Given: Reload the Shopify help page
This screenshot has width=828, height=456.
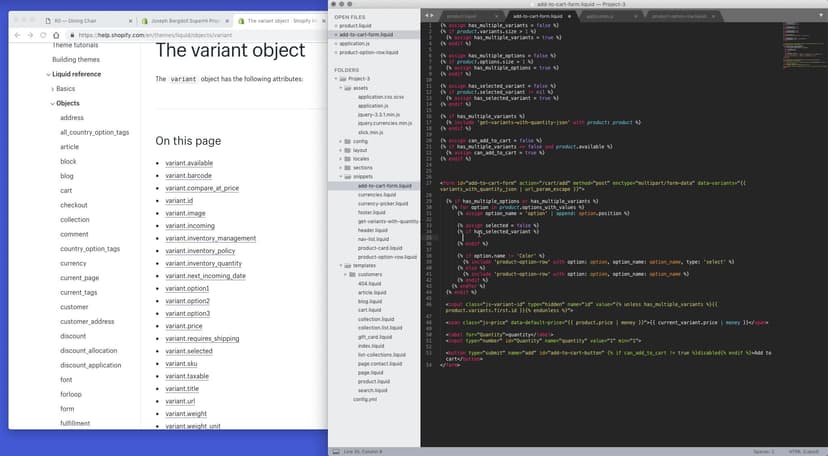Looking at the screenshot, I should 43,35.
